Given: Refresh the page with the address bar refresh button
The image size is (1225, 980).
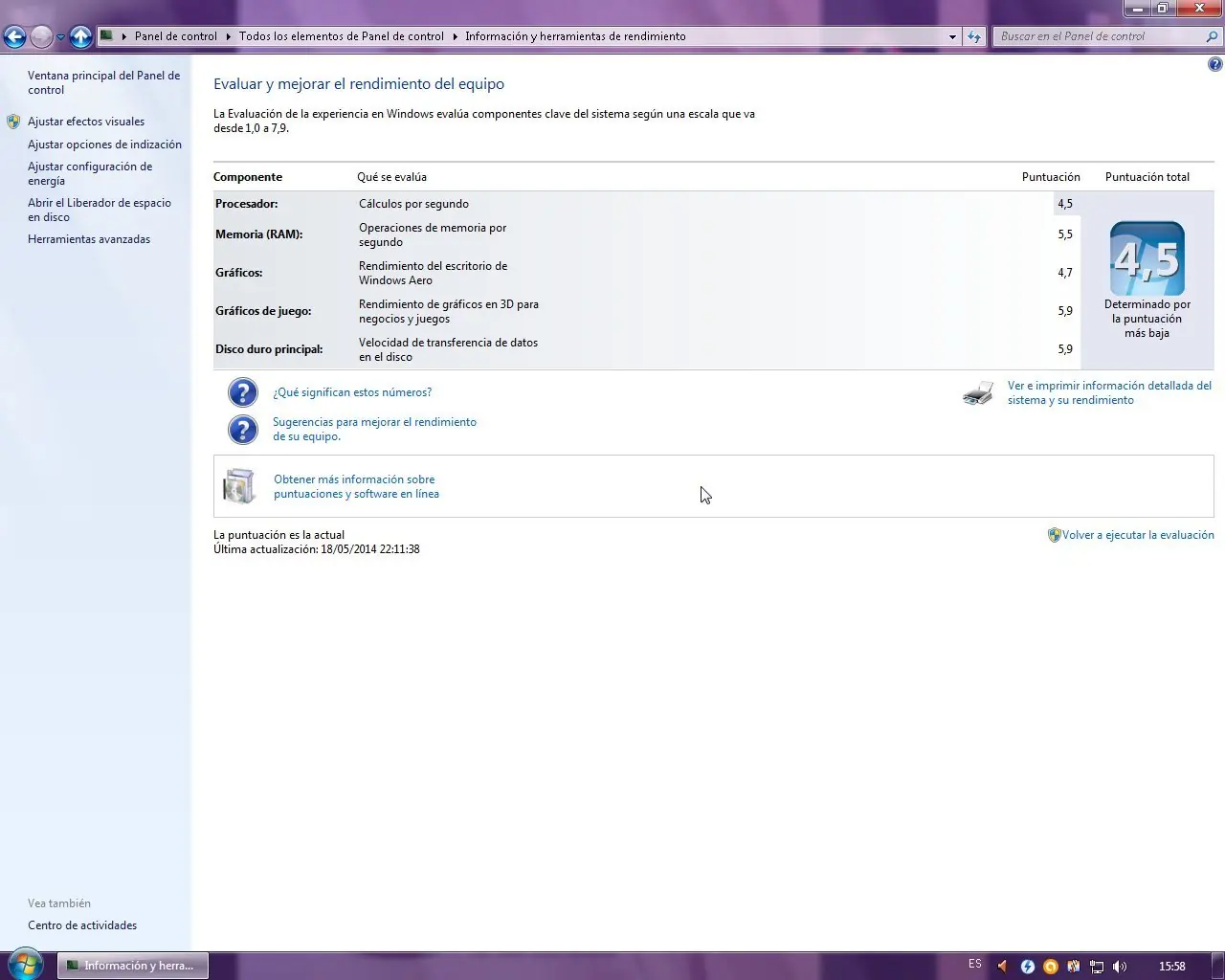Looking at the screenshot, I should click(x=974, y=36).
